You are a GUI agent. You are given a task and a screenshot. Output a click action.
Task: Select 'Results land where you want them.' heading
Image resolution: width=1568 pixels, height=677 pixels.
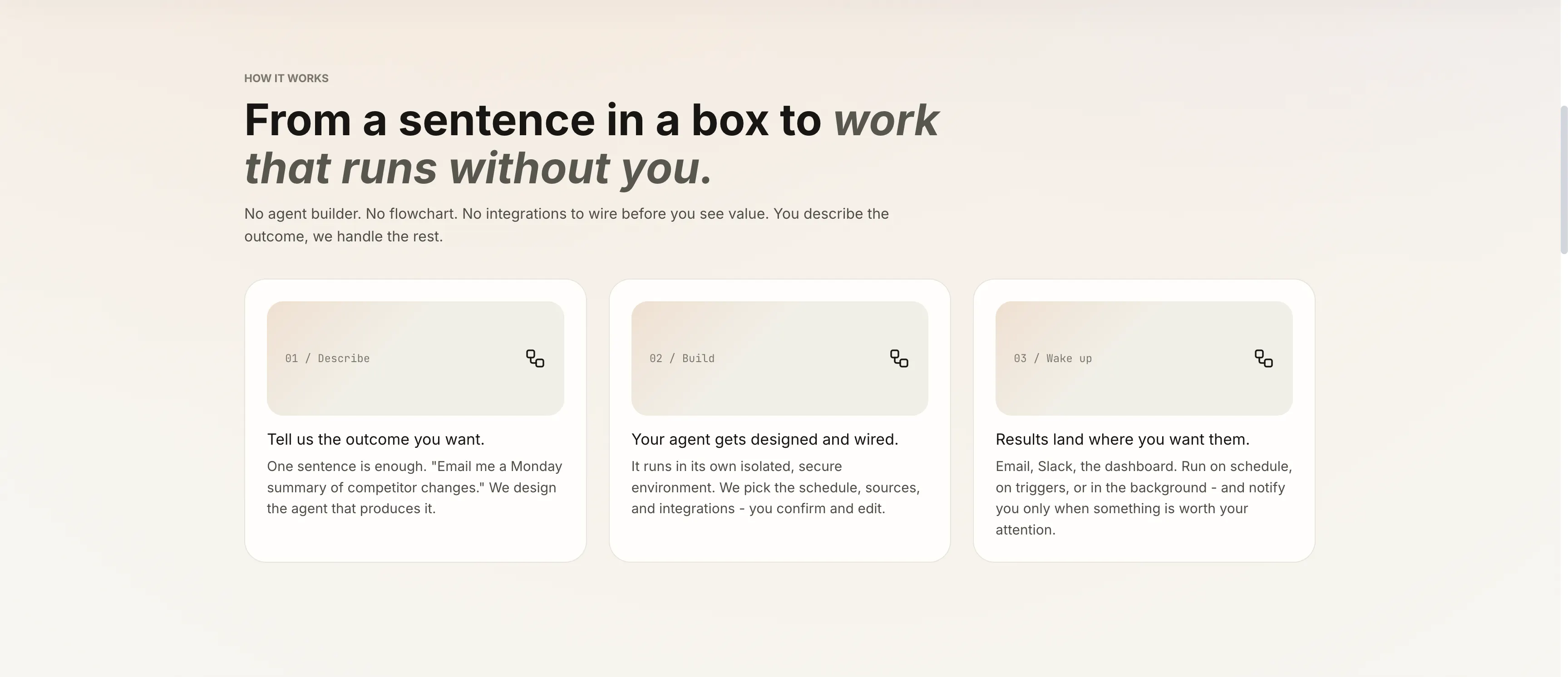pos(1123,439)
